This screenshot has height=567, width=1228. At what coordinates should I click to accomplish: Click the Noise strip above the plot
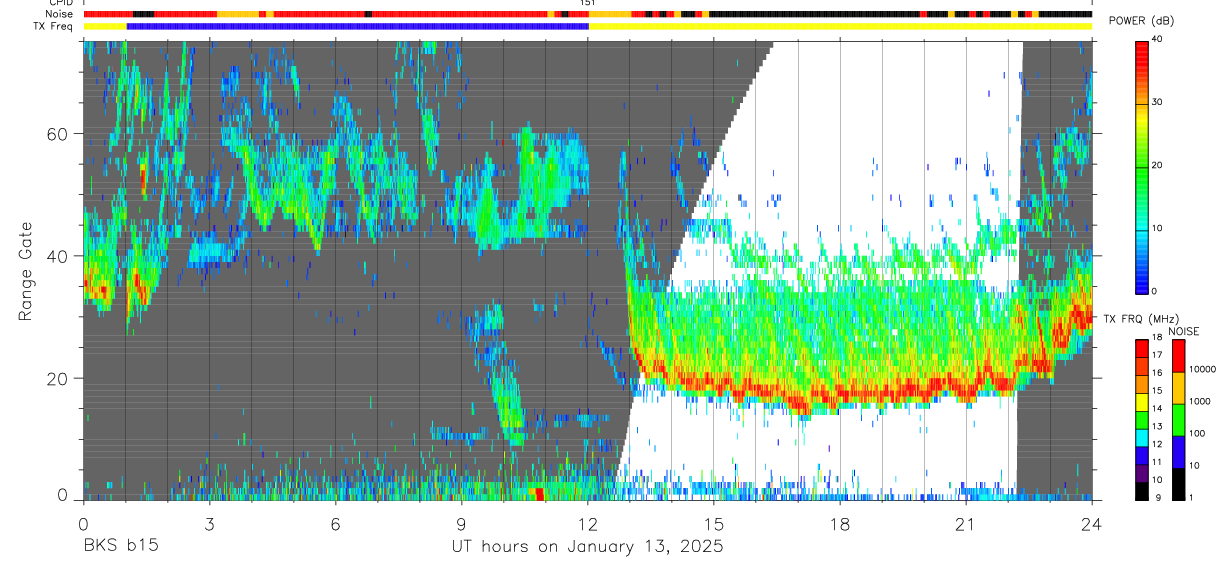coord(587,15)
